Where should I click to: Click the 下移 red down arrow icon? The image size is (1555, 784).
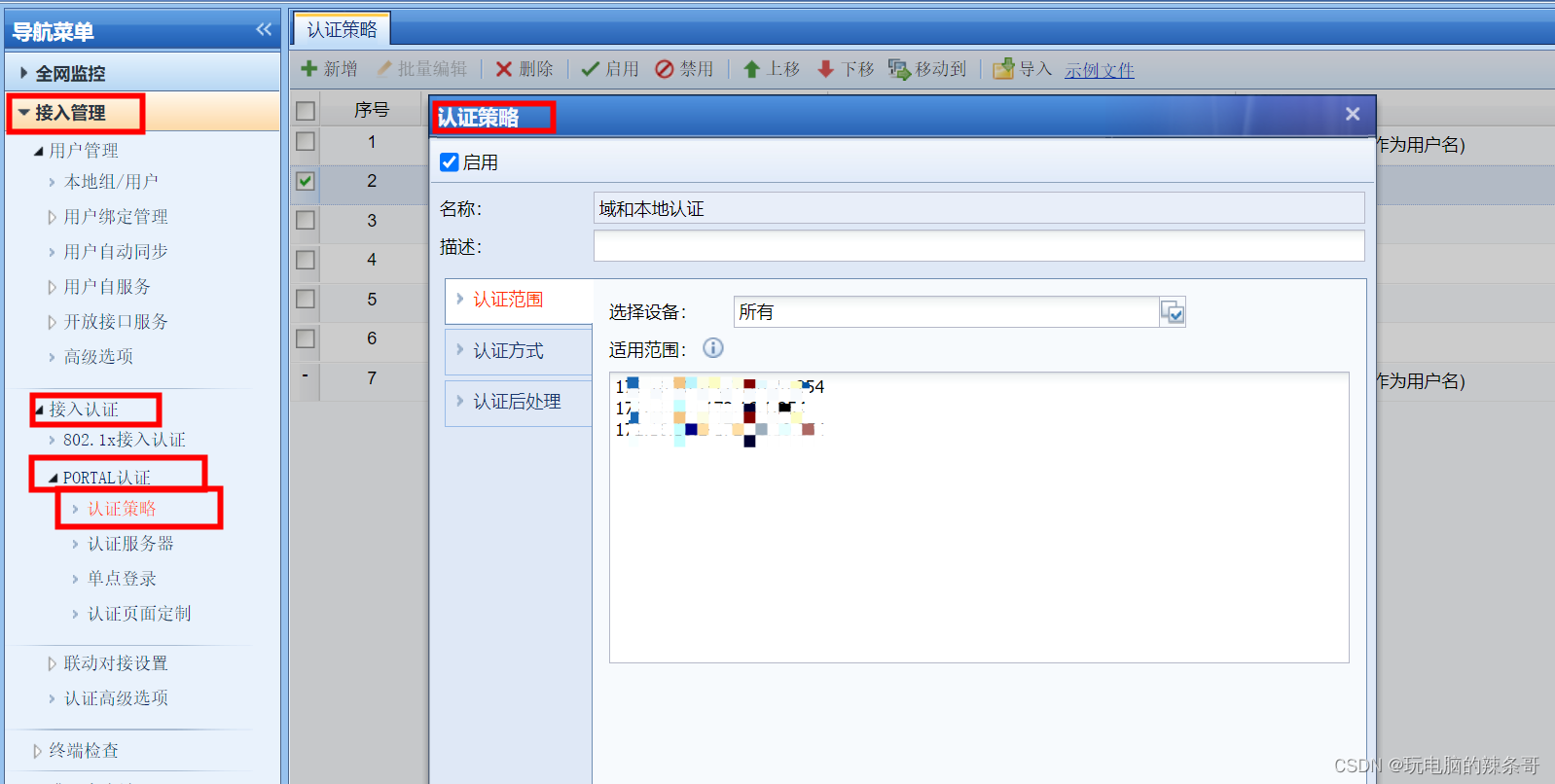pyautogui.click(x=825, y=69)
